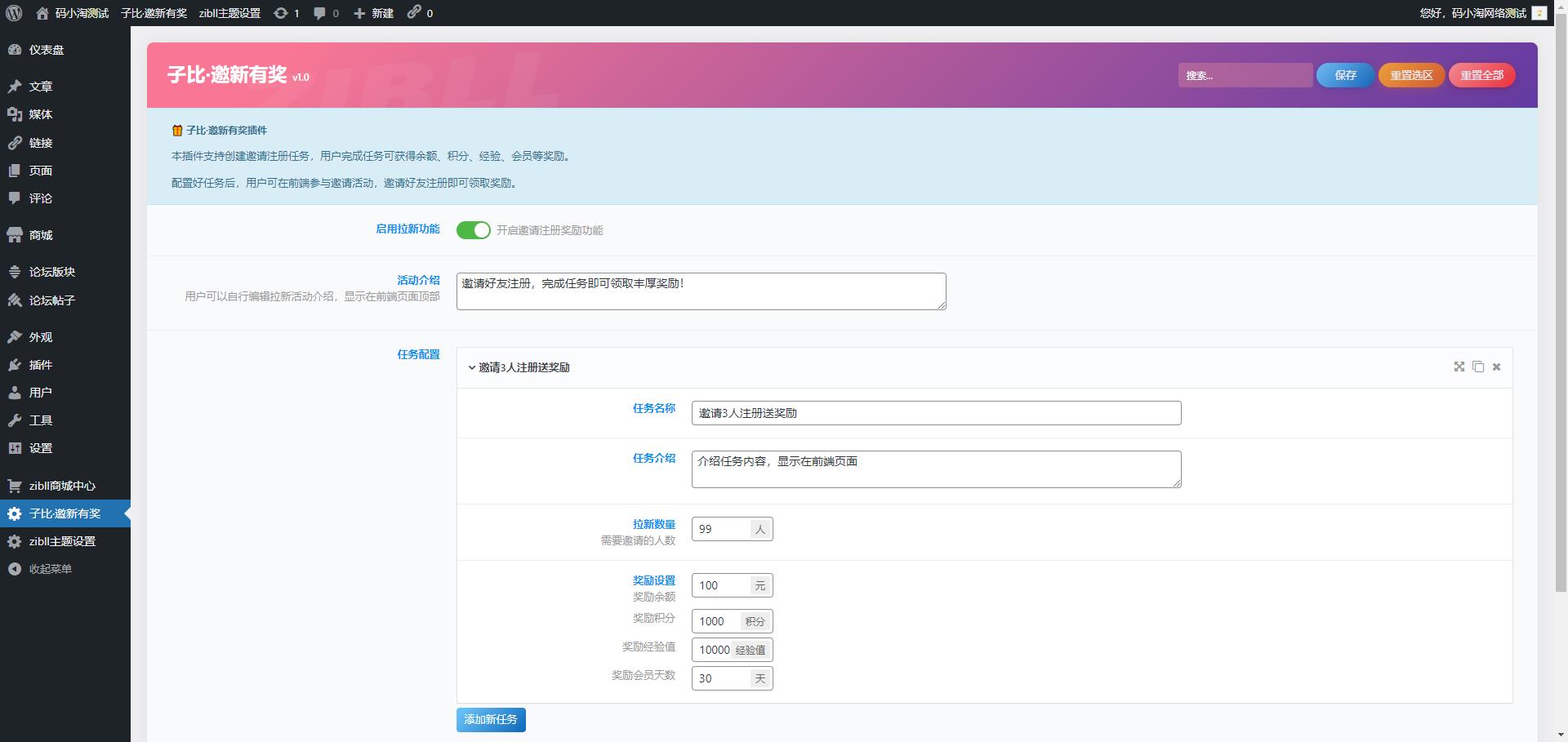The height and width of the screenshot is (742, 1568).
Task: Click the 保存 save button
Action: 1345,75
